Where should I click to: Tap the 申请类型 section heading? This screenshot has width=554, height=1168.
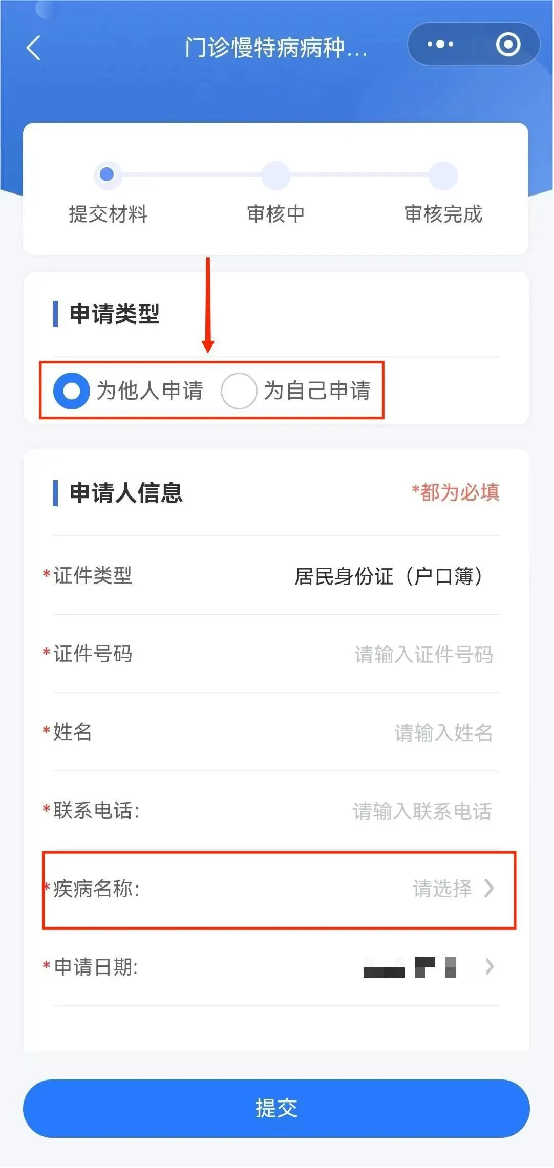pos(115,314)
